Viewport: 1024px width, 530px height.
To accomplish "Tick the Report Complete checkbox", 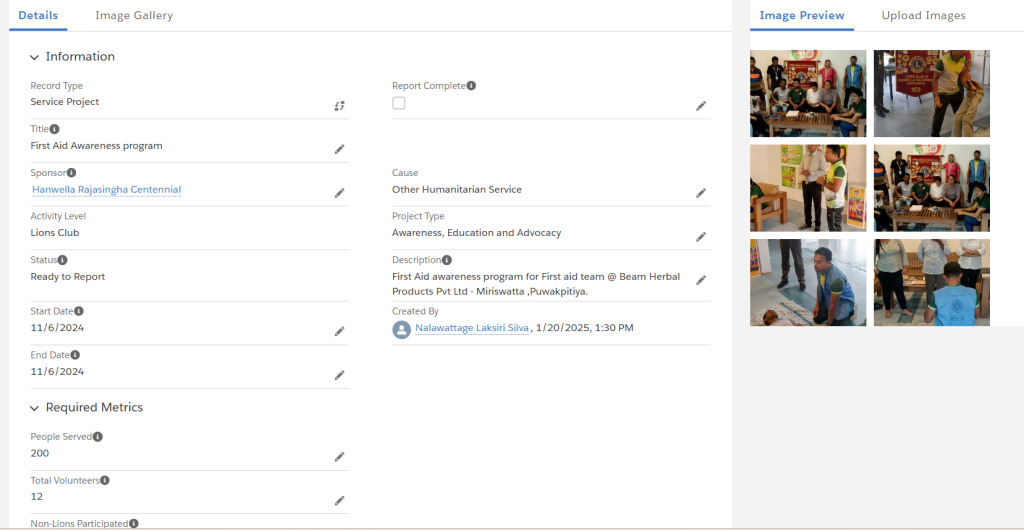I will pyautogui.click(x=399, y=103).
